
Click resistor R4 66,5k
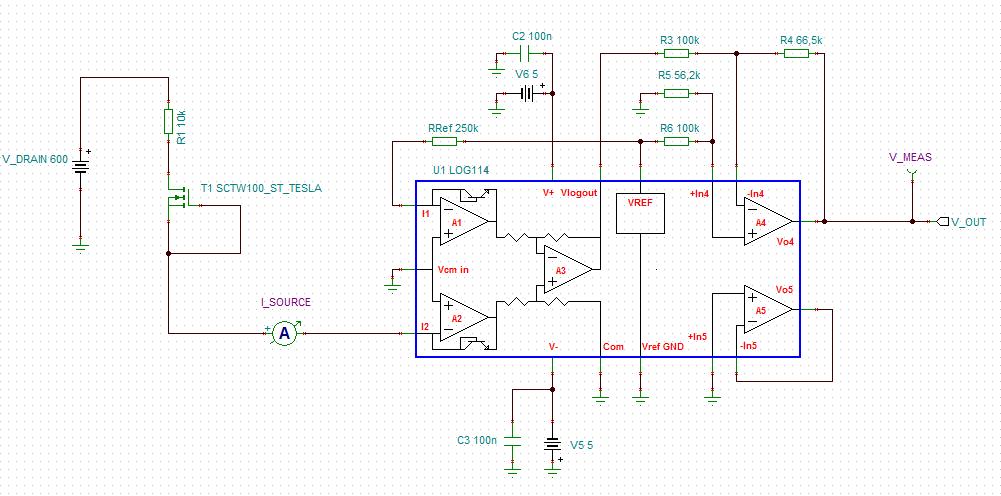tap(796, 54)
